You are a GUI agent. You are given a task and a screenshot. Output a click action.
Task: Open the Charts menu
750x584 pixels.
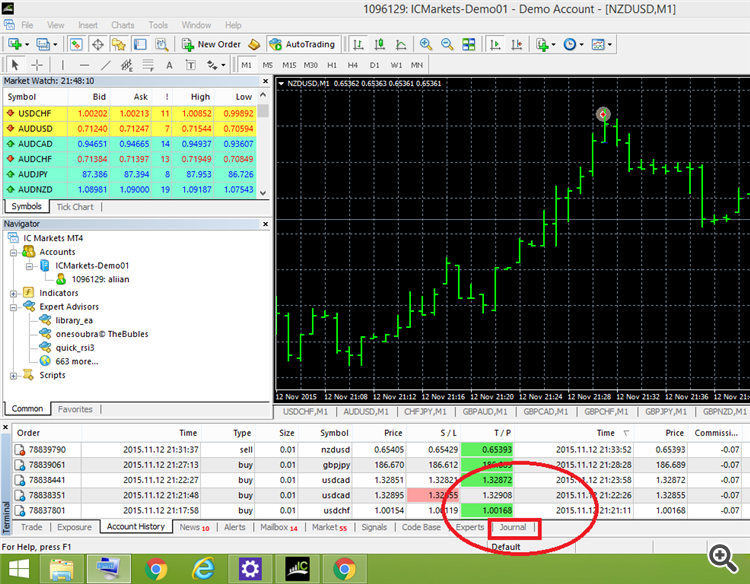coord(123,25)
